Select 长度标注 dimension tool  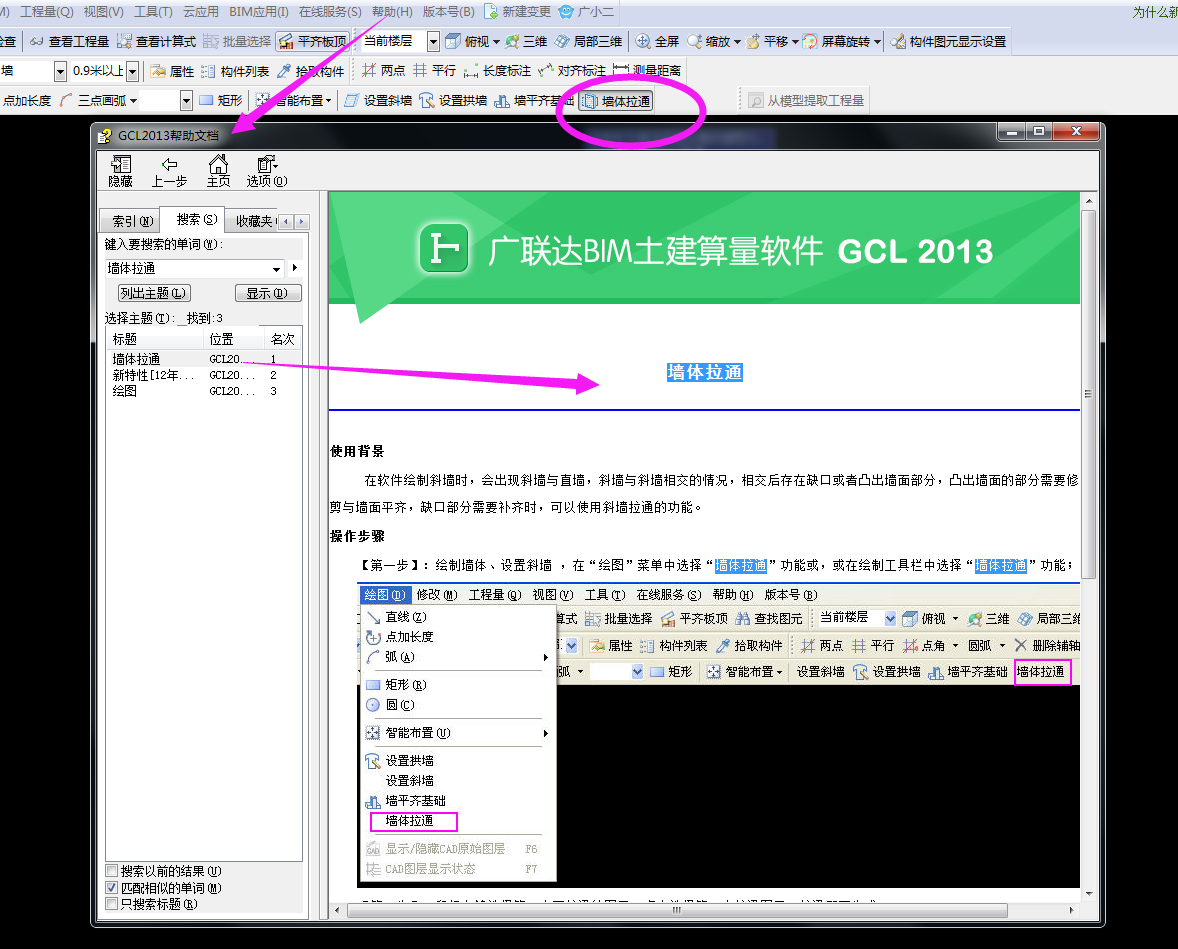coord(497,71)
